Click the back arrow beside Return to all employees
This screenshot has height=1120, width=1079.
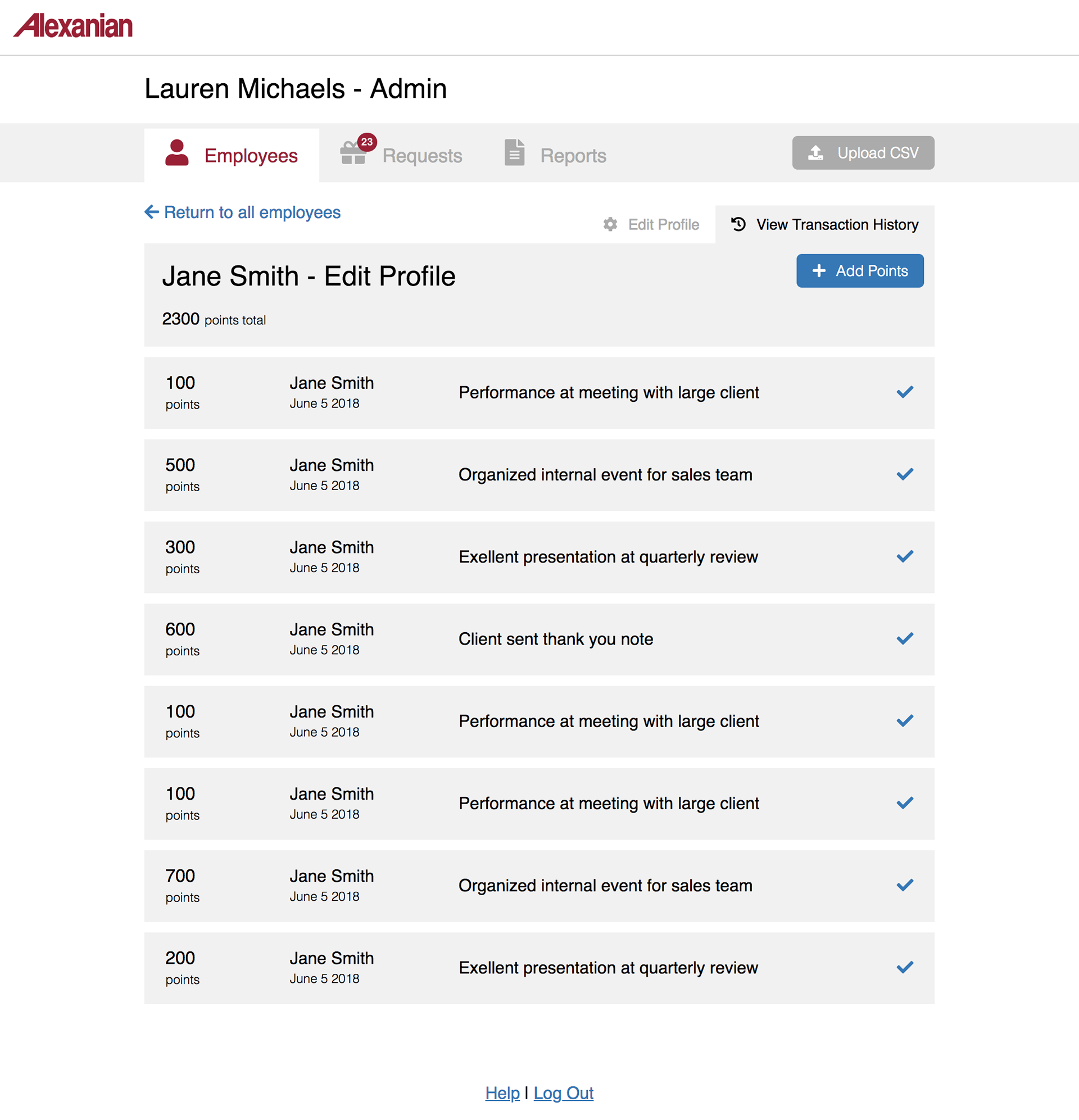click(151, 212)
